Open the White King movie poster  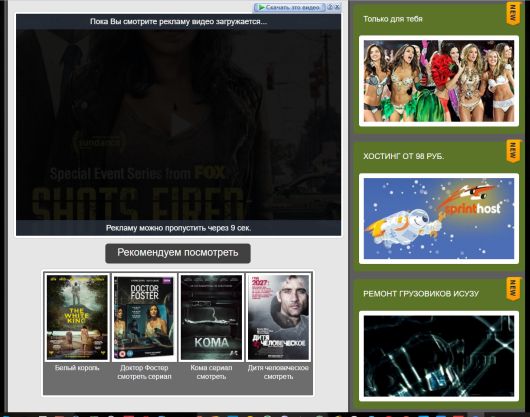[77, 317]
